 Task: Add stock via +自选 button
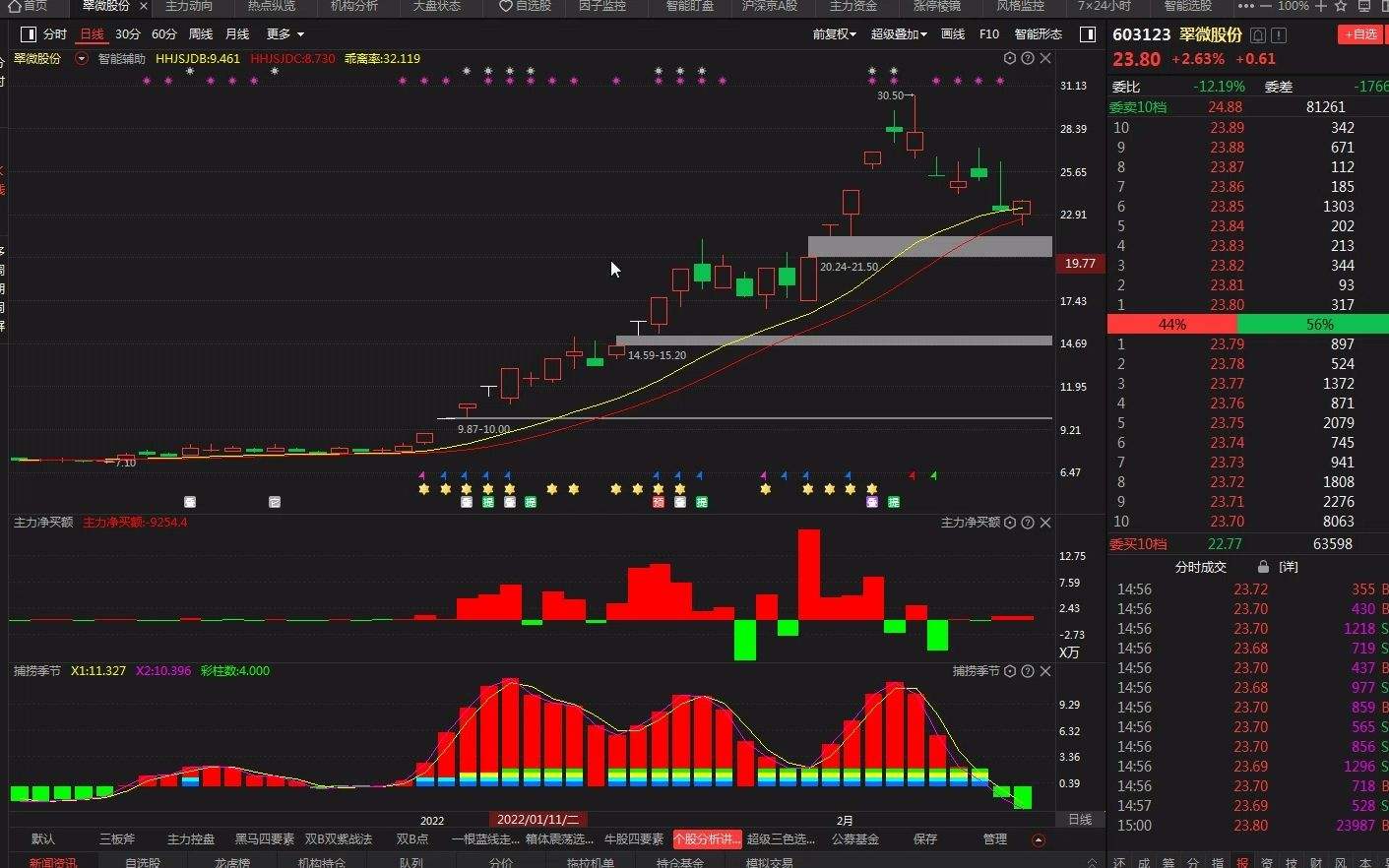pyautogui.click(x=1362, y=34)
